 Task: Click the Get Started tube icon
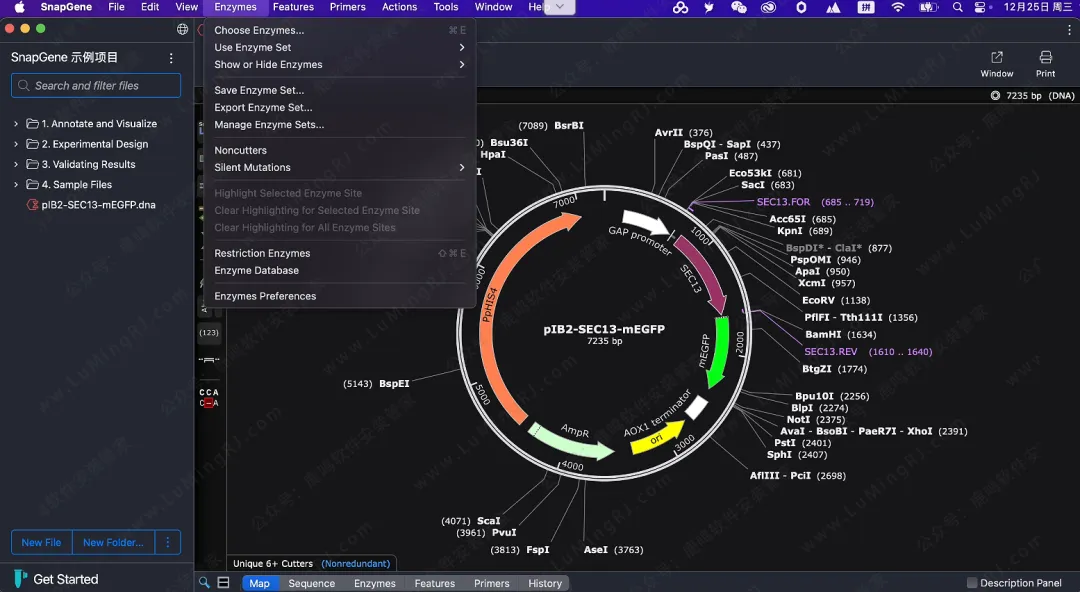pos(21,579)
